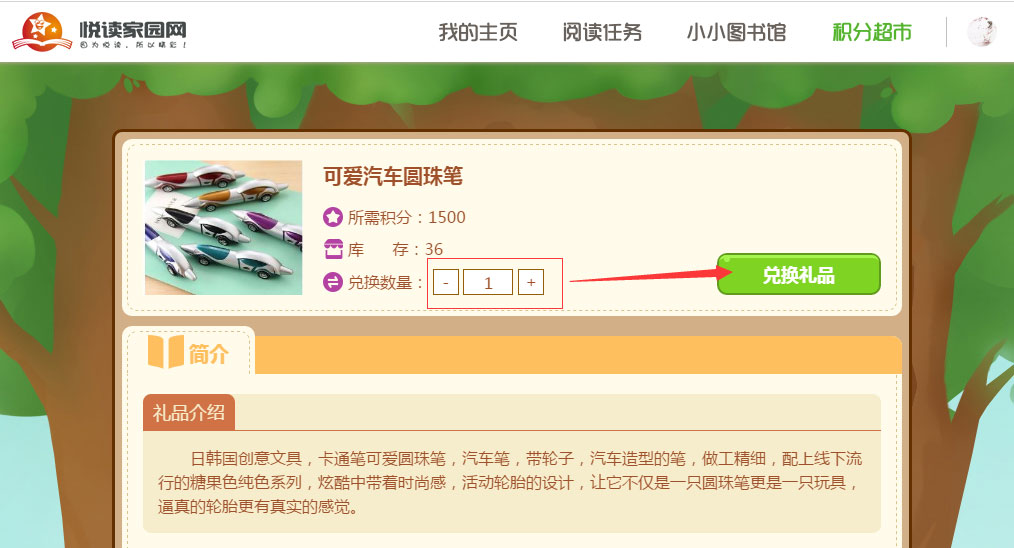Click the 悦读家园网 site logo
Viewport: 1014px width, 548px height.
(x=100, y=32)
